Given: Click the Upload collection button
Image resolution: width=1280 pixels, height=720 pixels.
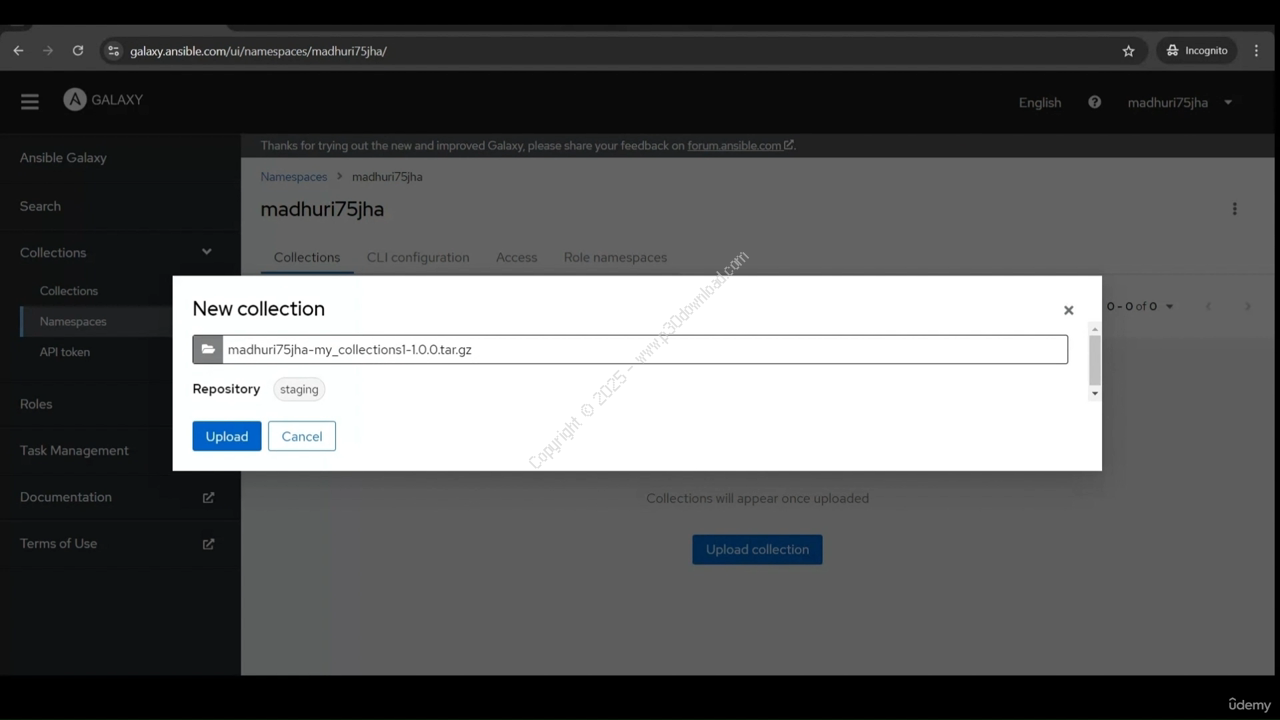Looking at the screenshot, I should pos(757,549).
